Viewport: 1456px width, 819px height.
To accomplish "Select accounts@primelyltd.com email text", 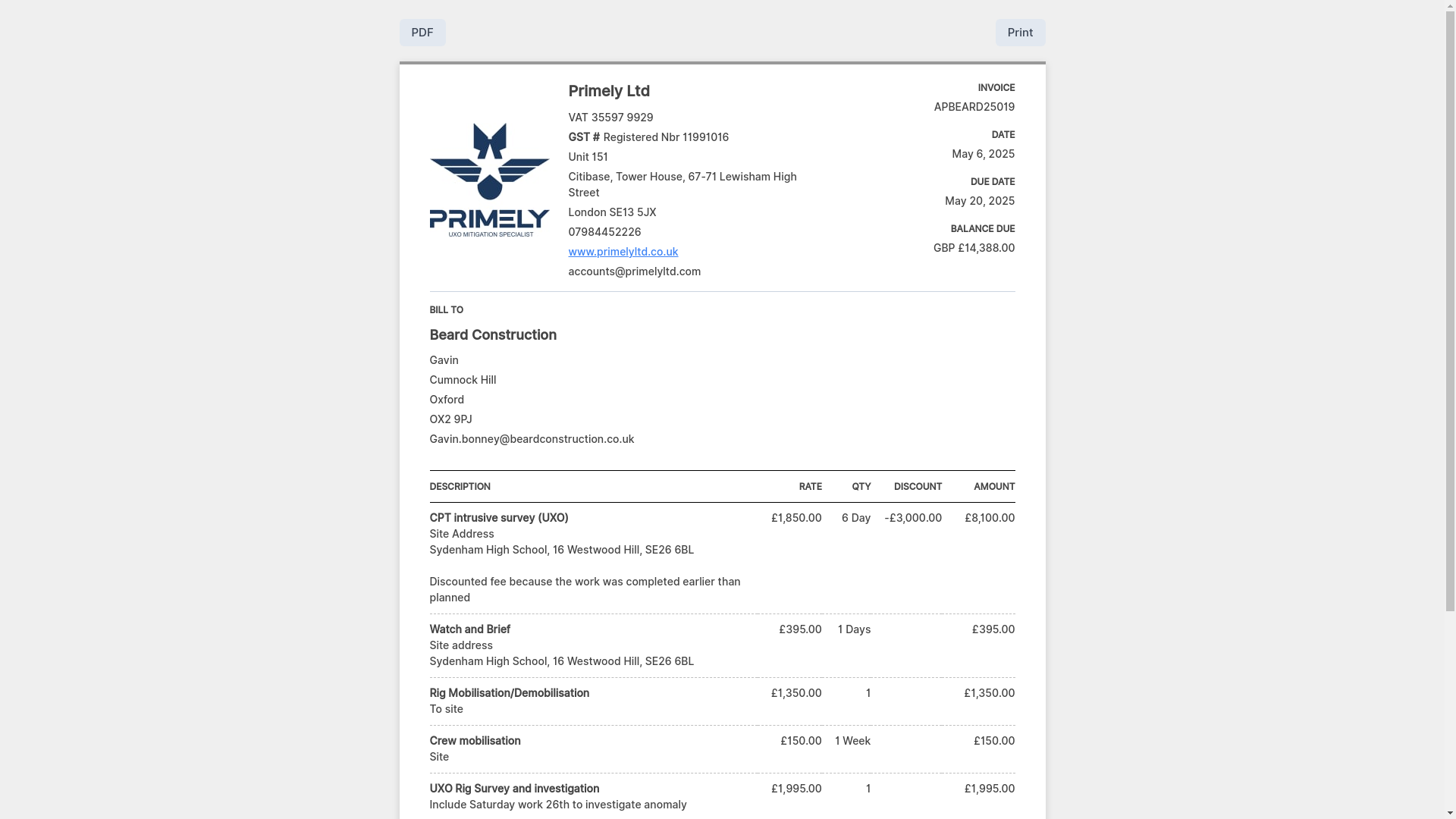I will (x=635, y=271).
